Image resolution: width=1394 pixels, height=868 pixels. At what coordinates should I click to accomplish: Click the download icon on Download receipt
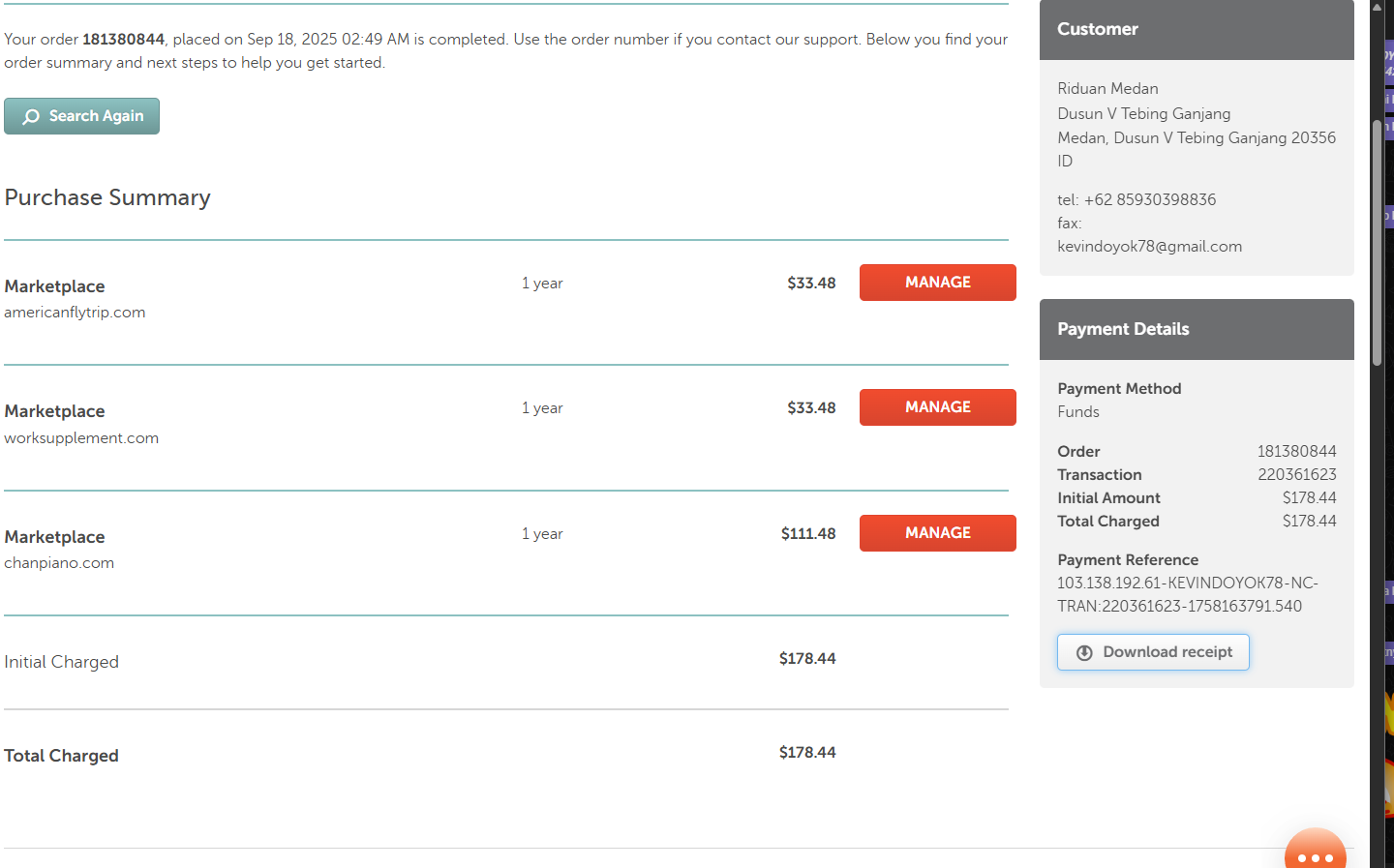(x=1084, y=652)
